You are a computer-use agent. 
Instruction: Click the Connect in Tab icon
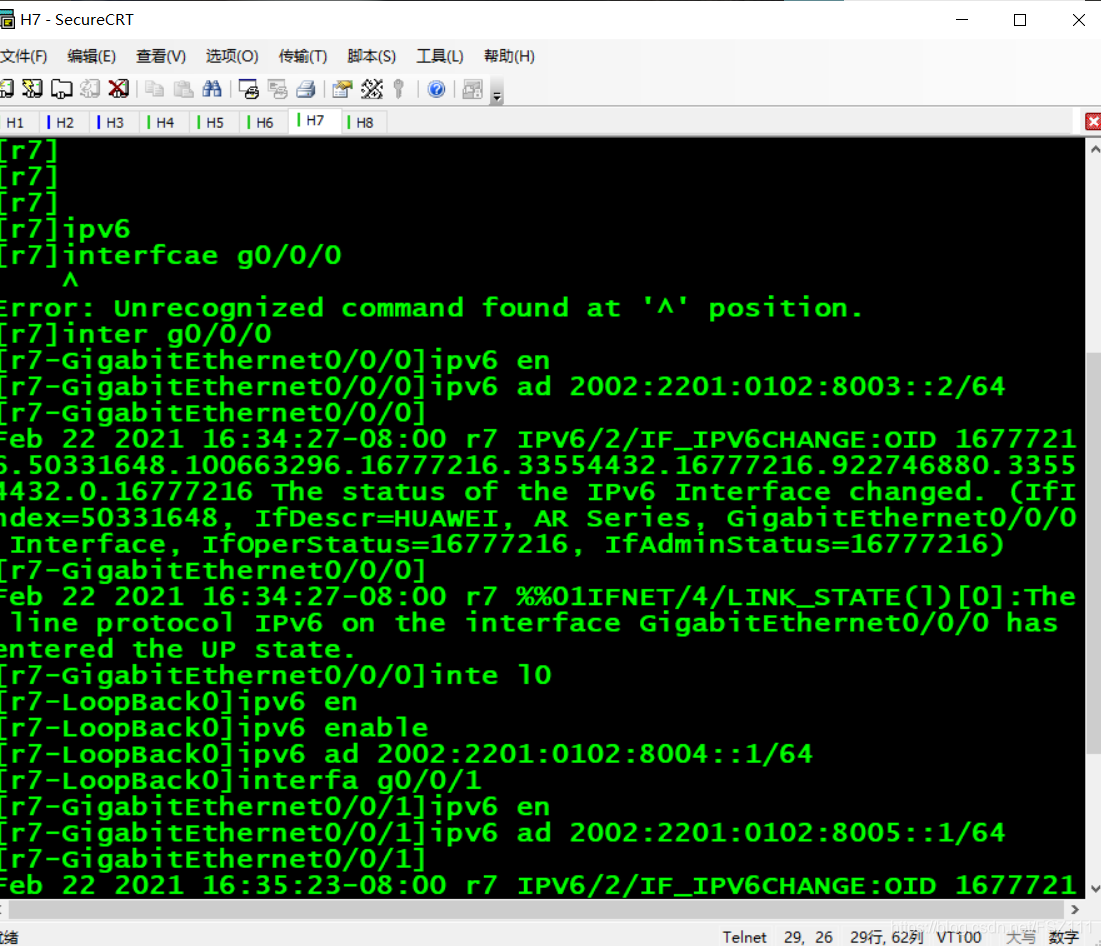point(61,89)
